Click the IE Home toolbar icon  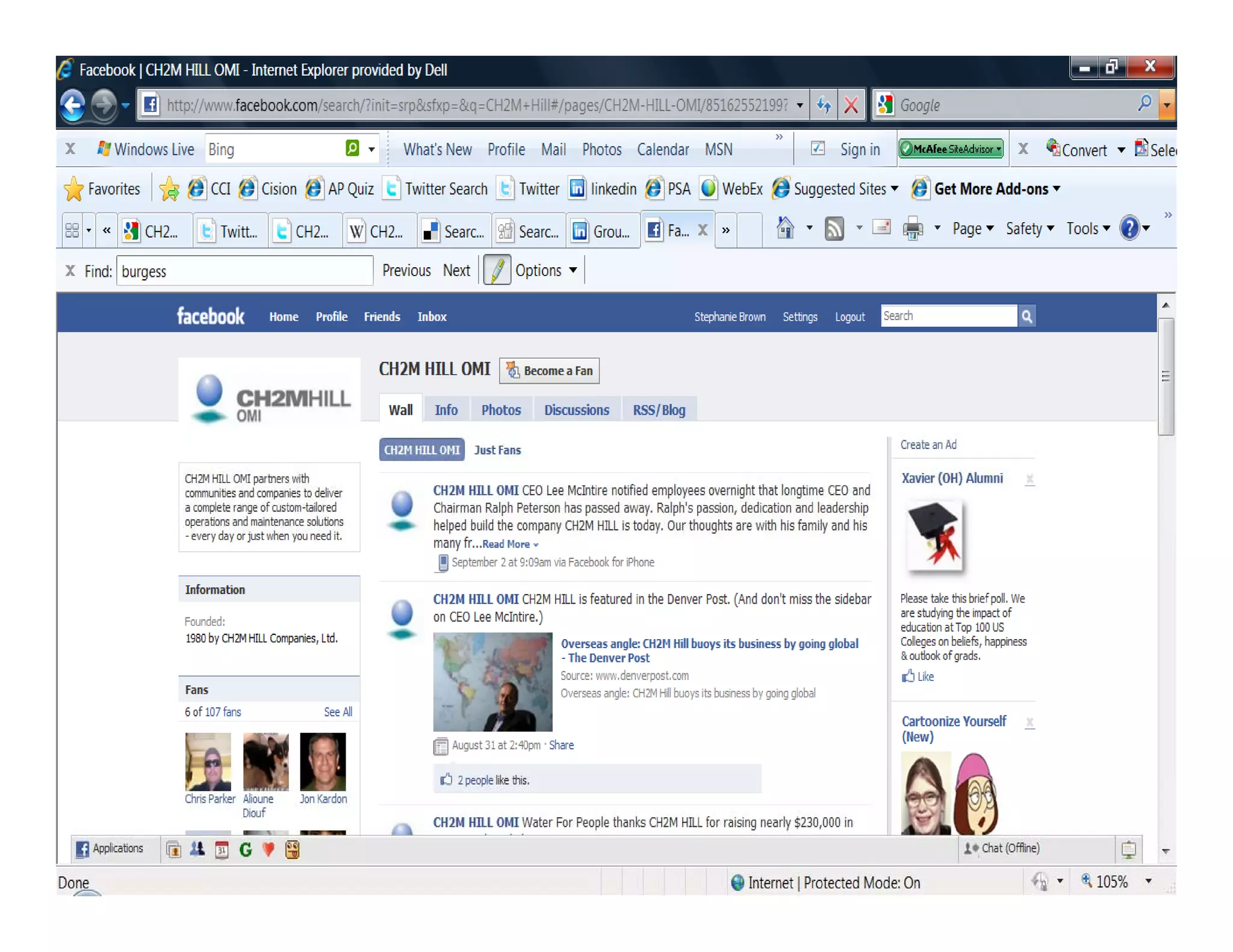tap(784, 229)
